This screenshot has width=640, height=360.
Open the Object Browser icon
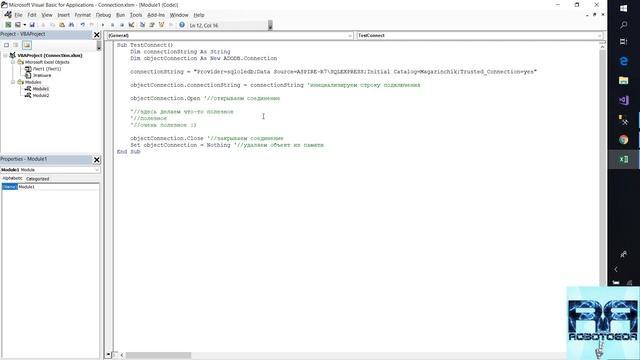pyautogui.click(x=161, y=25)
